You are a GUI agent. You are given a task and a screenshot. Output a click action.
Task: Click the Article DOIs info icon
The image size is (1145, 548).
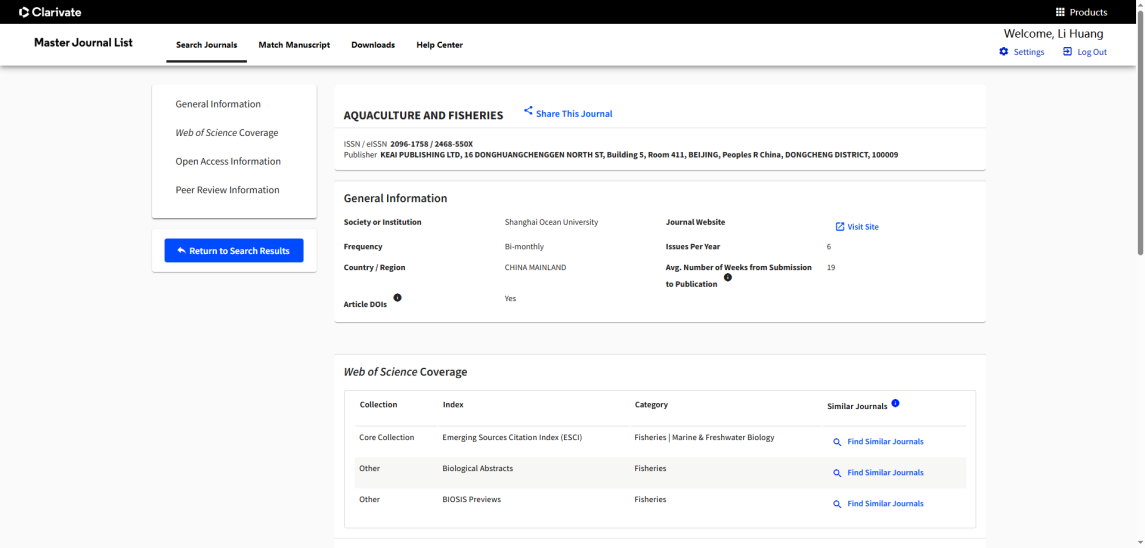[398, 298]
